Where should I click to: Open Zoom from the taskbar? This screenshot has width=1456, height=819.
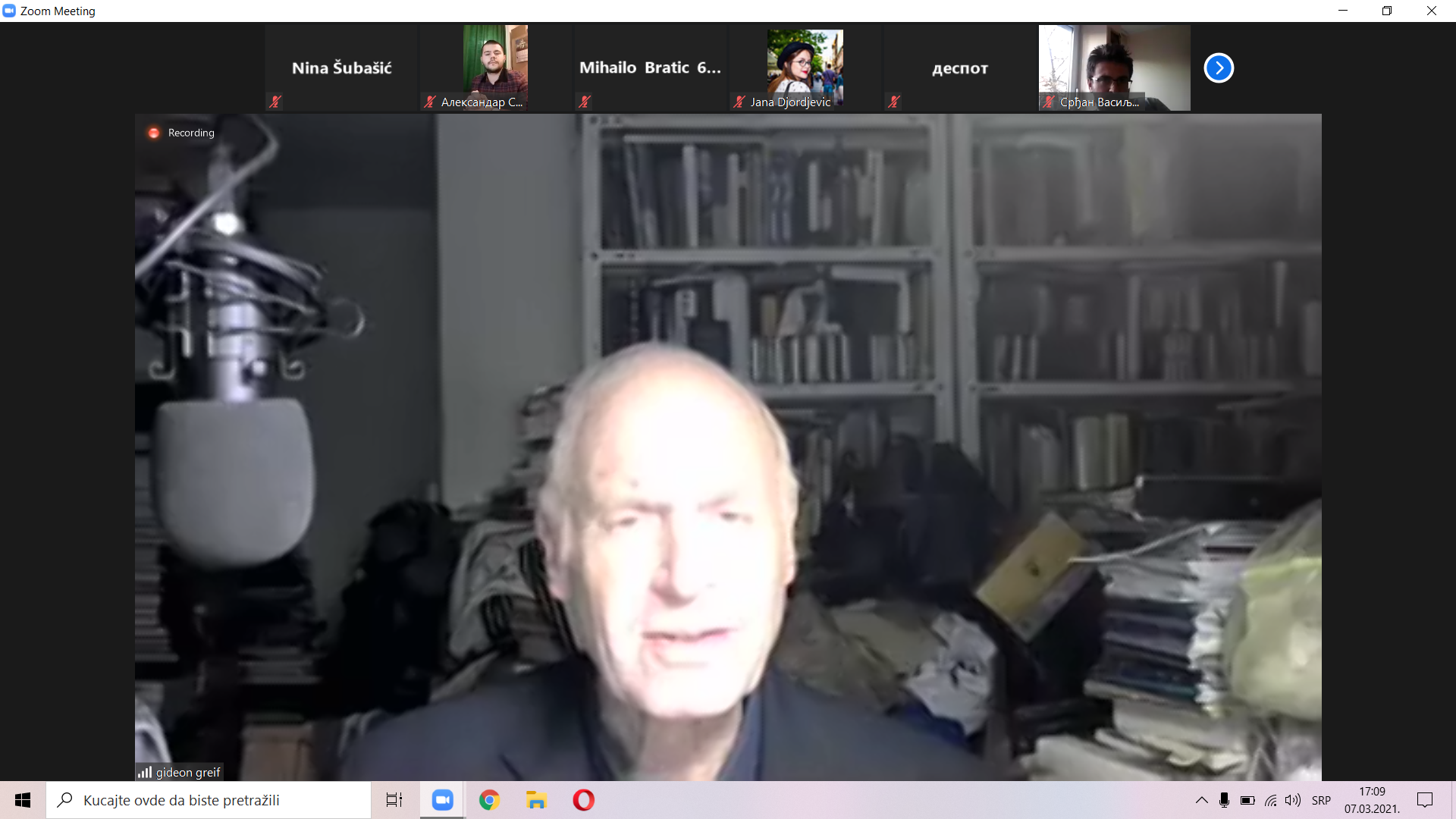pyautogui.click(x=442, y=800)
